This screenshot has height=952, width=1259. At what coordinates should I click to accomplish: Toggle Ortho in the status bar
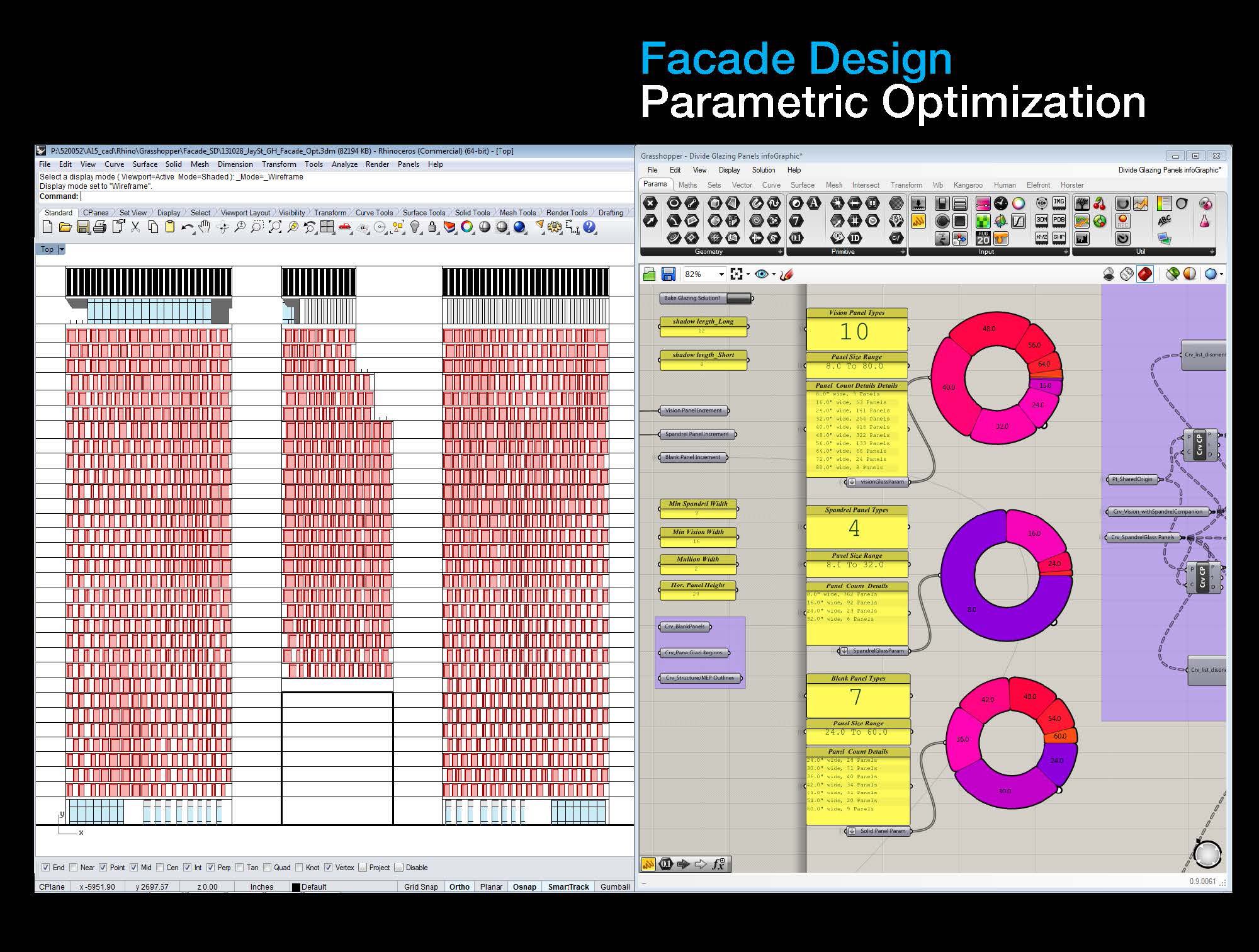tap(460, 887)
